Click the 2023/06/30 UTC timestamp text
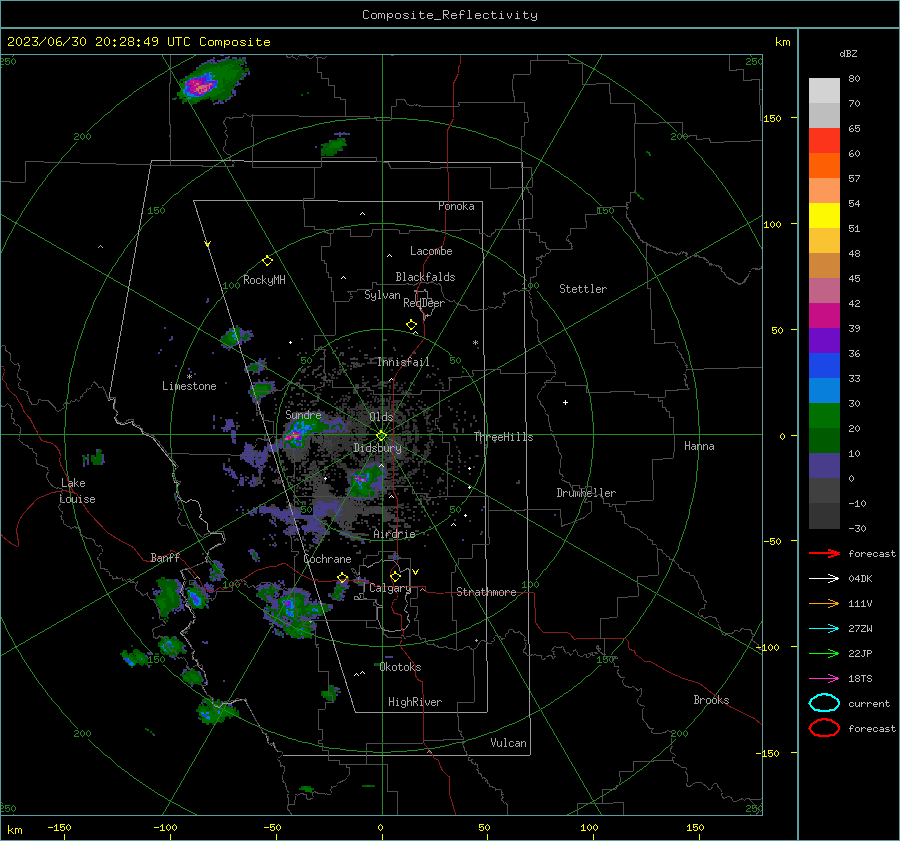 (x=138, y=42)
